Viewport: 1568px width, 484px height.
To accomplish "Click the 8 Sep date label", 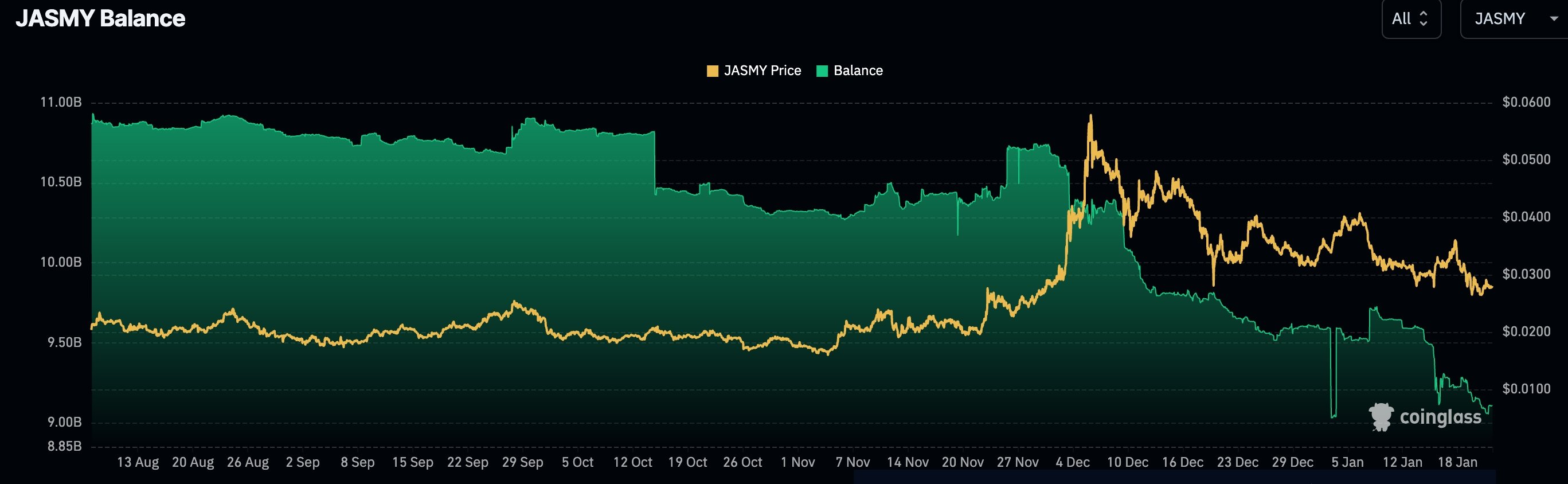I will (357, 462).
